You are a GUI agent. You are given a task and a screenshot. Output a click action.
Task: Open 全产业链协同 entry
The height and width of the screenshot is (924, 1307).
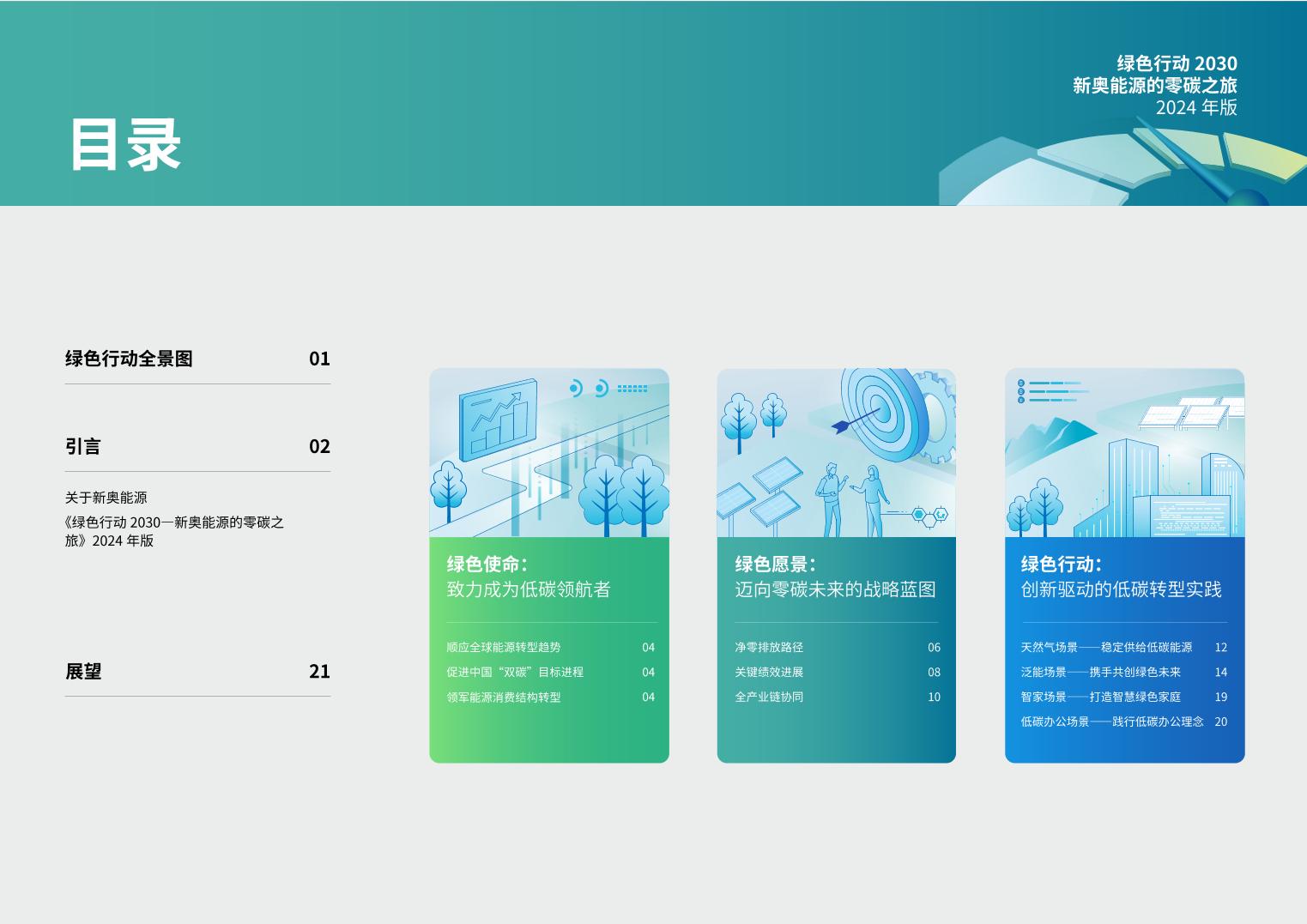pyautogui.click(x=769, y=698)
